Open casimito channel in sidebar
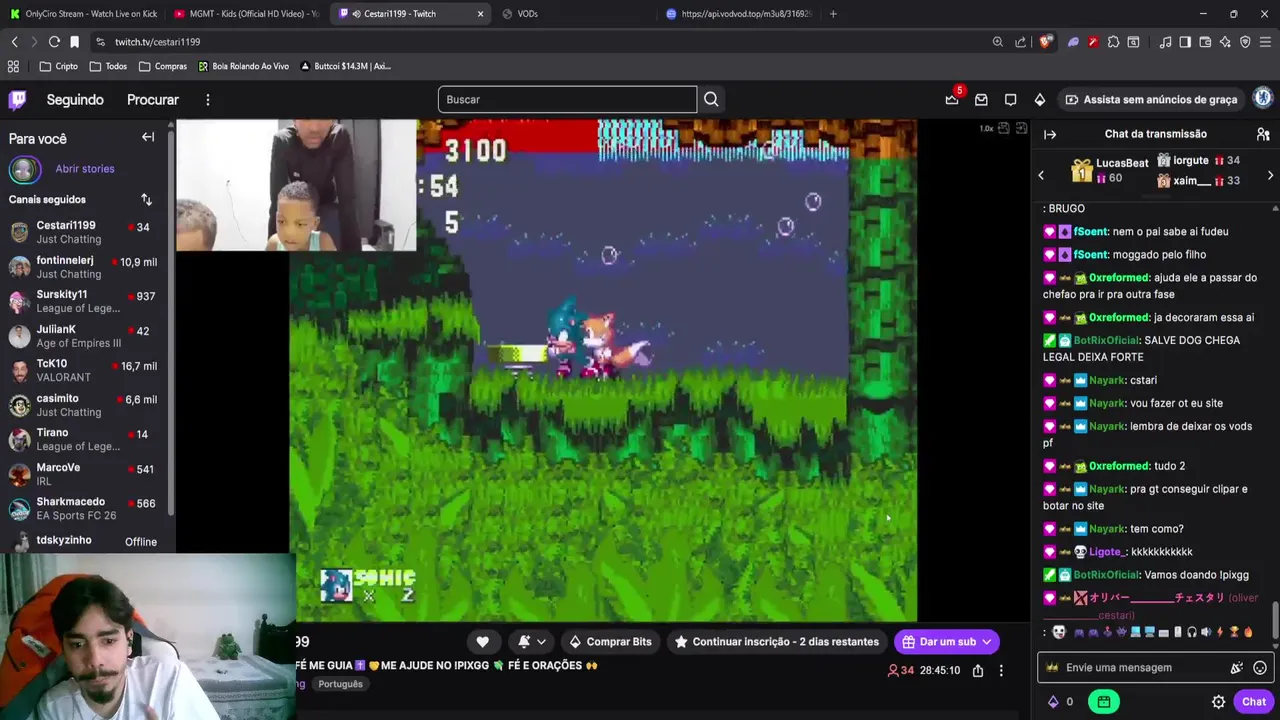The image size is (1280, 720). click(87, 405)
